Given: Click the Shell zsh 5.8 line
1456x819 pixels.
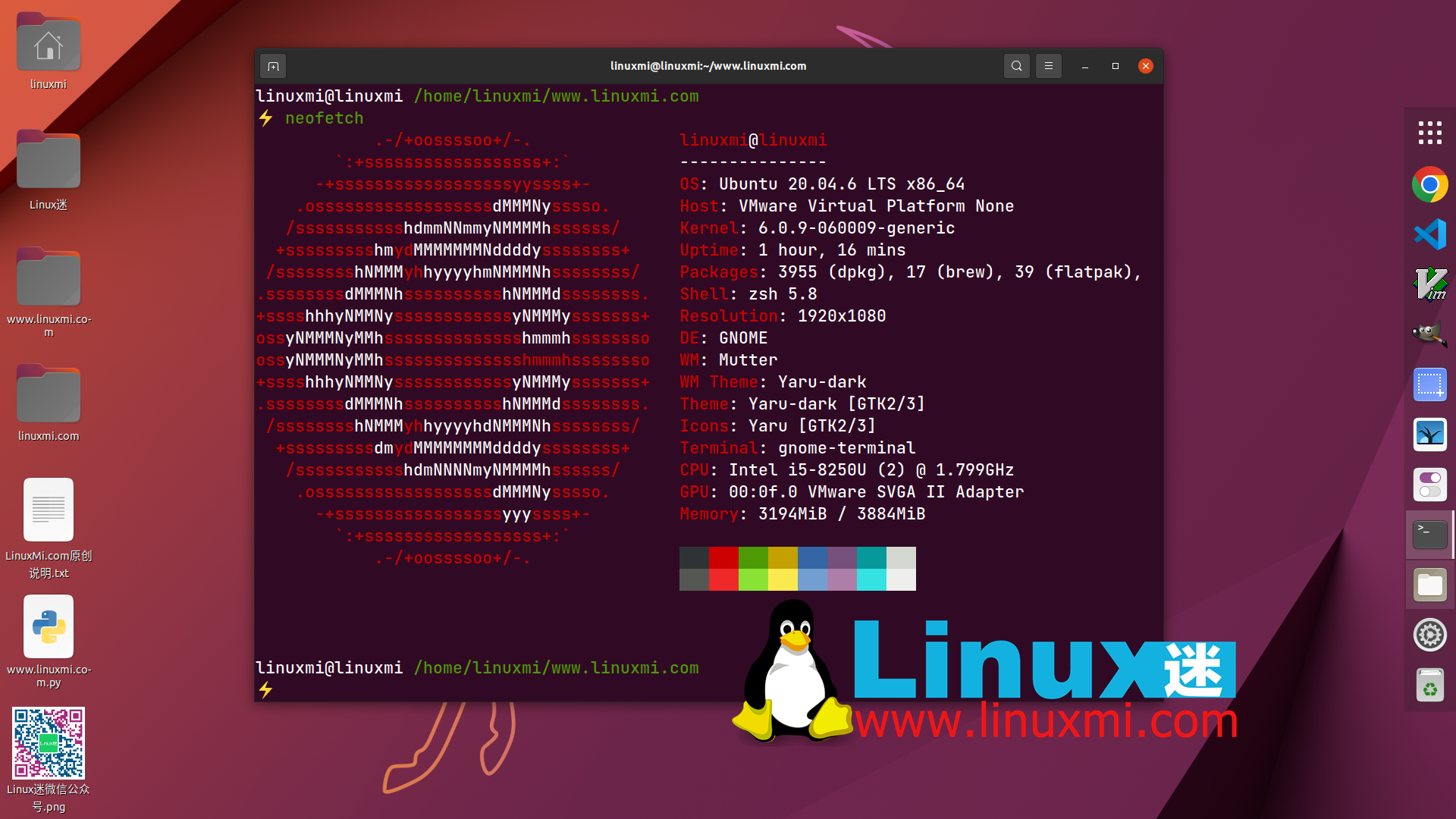Looking at the screenshot, I should click(x=748, y=294).
